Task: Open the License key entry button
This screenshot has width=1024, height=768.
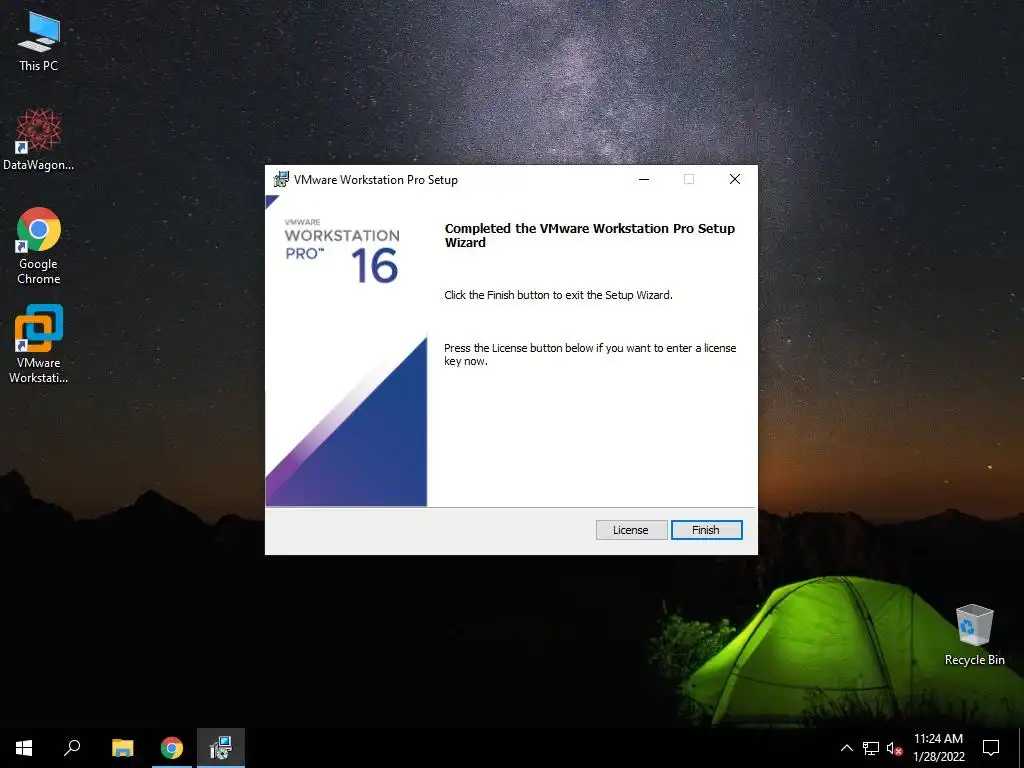Action: [631, 530]
